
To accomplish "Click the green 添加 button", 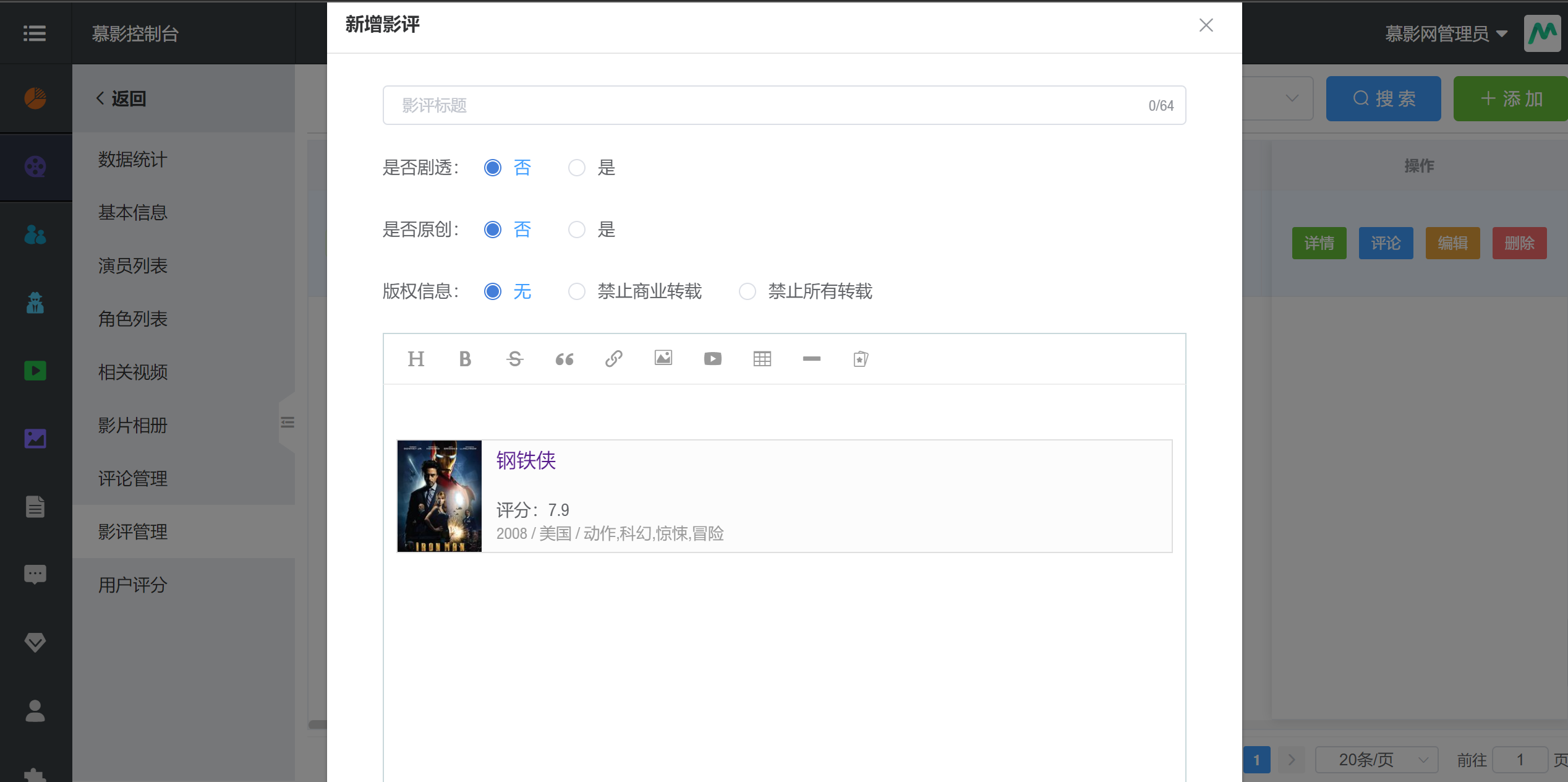I will 1510,98.
